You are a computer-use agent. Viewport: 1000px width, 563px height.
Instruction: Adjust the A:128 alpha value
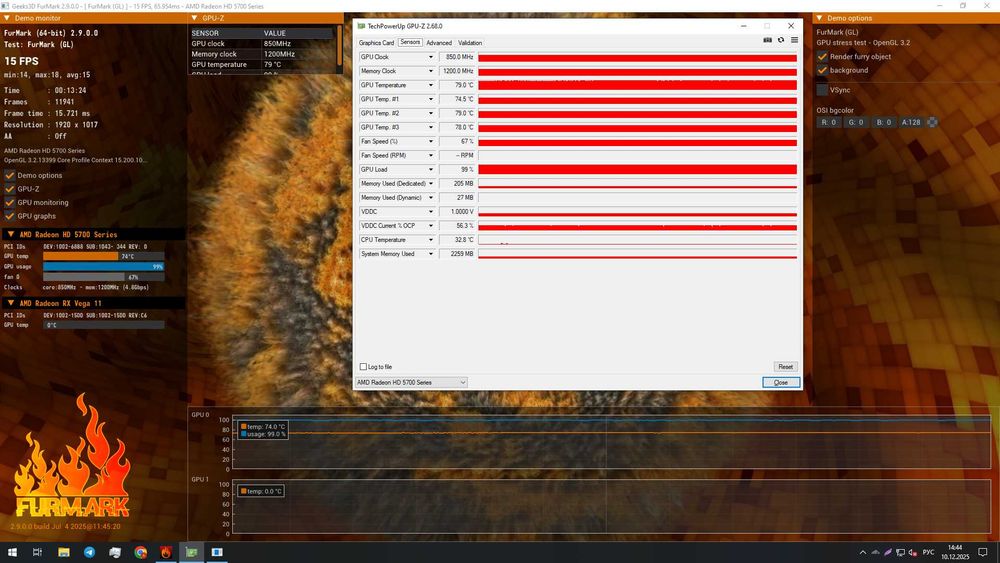pos(911,122)
